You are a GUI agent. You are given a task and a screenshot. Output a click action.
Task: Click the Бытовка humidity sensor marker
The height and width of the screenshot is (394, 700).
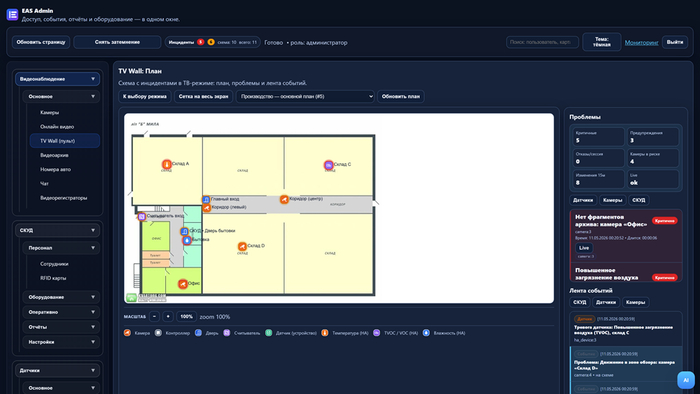tap(187, 240)
